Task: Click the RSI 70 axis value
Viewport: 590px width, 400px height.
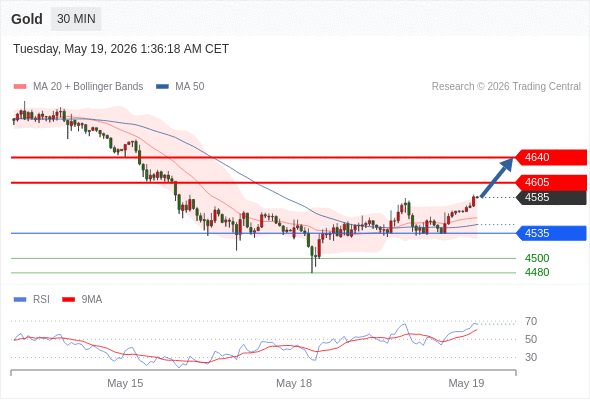Action: pos(531,321)
